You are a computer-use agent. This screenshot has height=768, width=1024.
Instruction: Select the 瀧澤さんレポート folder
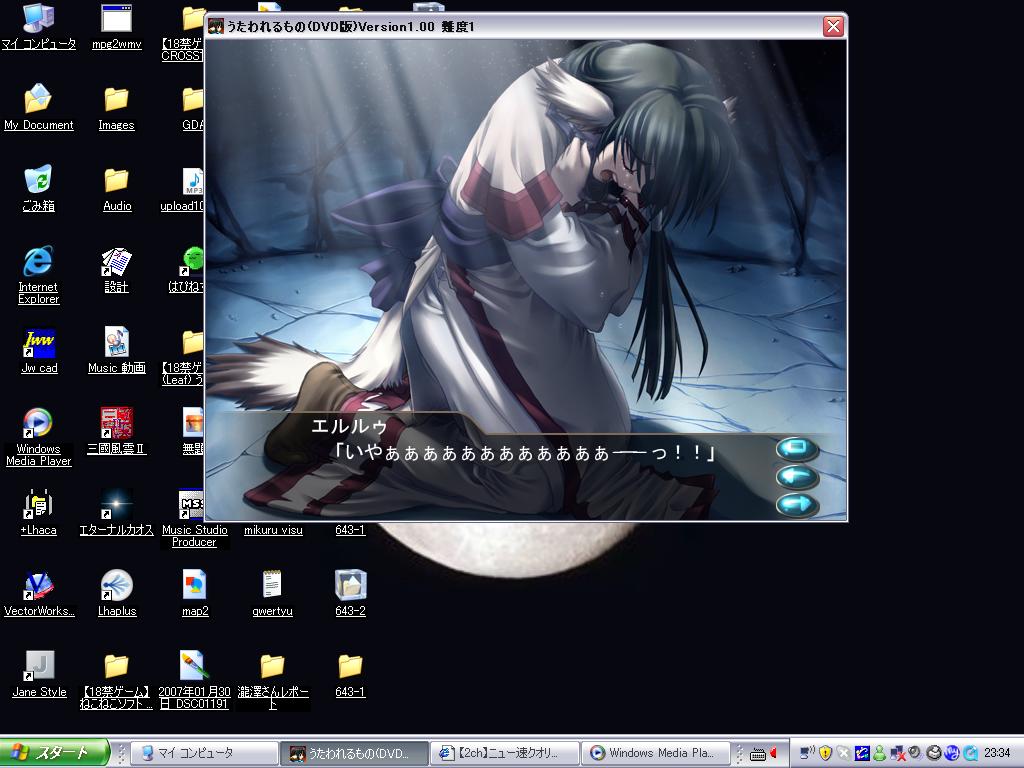tap(272, 680)
